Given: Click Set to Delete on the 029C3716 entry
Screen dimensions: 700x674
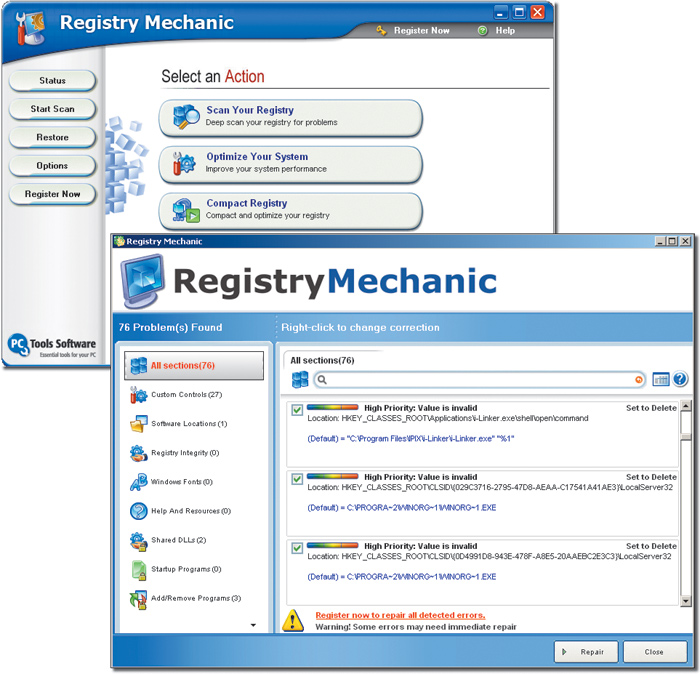Looking at the screenshot, I should (651, 477).
